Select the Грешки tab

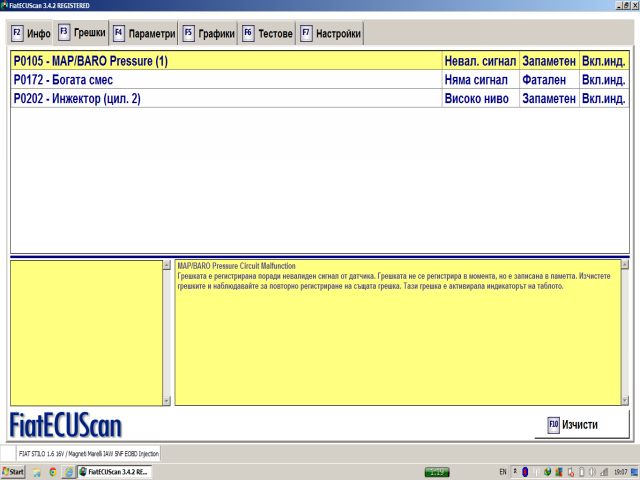point(82,32)
